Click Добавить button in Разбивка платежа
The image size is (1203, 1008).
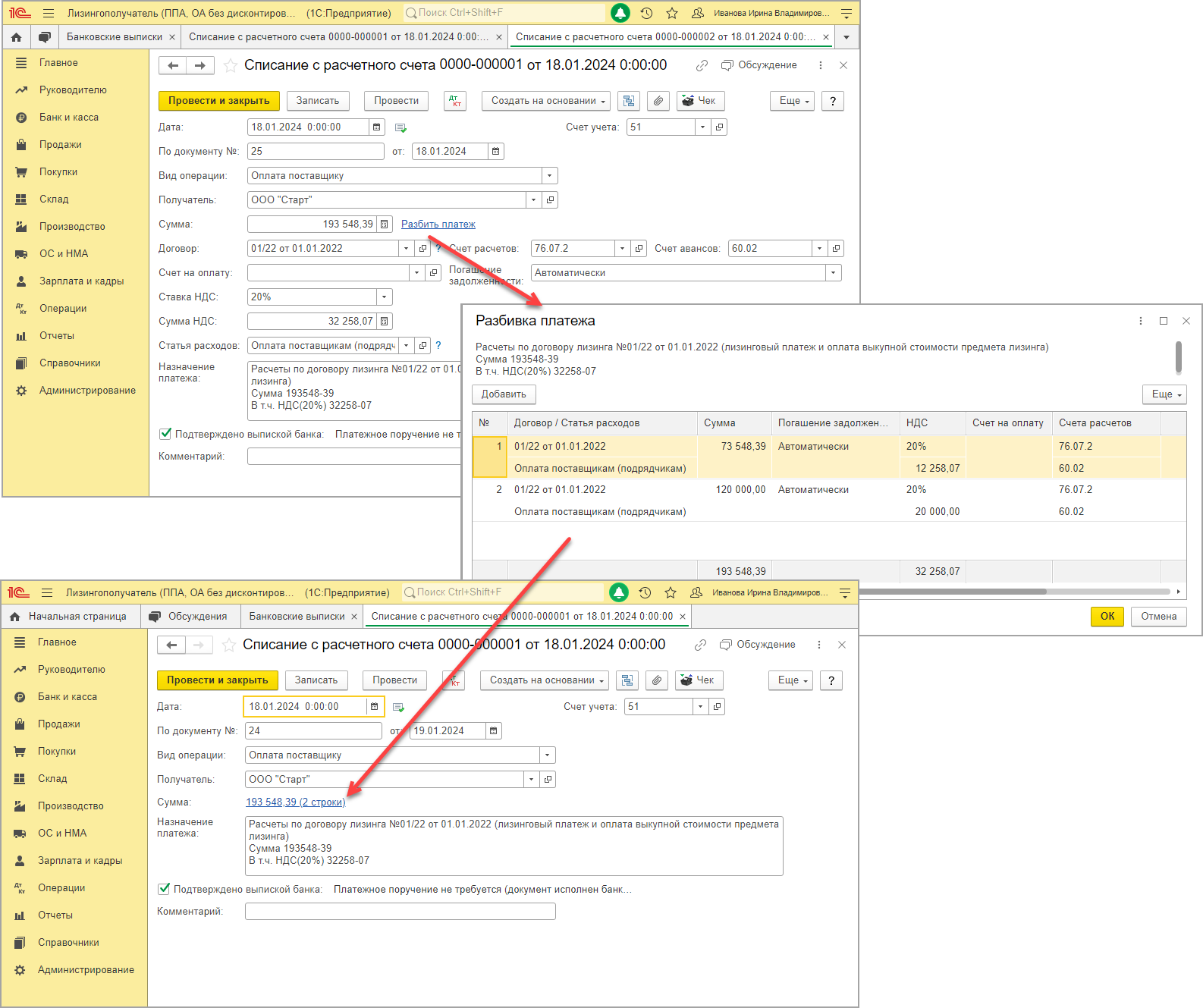pos(504,394)
